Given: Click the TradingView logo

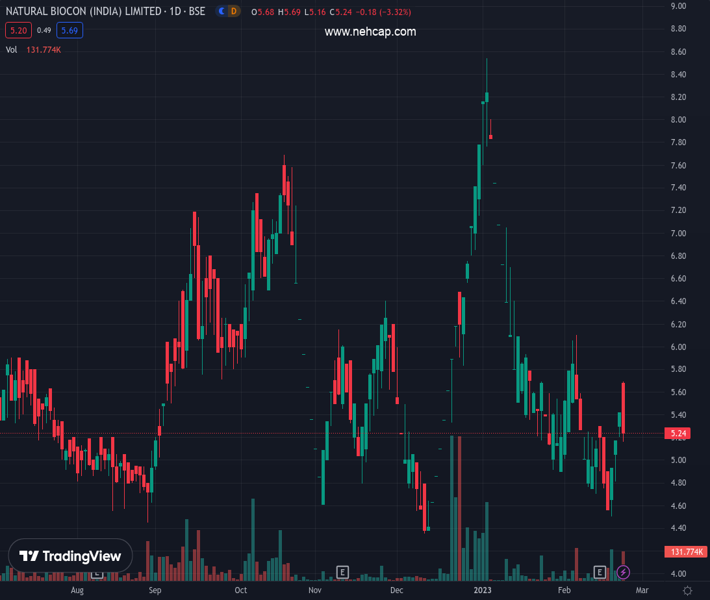Looking at the screenshot, I should [x=70, y=556].
